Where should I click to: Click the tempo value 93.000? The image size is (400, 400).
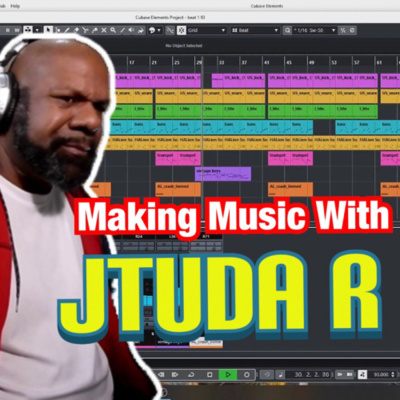(381, 375)
